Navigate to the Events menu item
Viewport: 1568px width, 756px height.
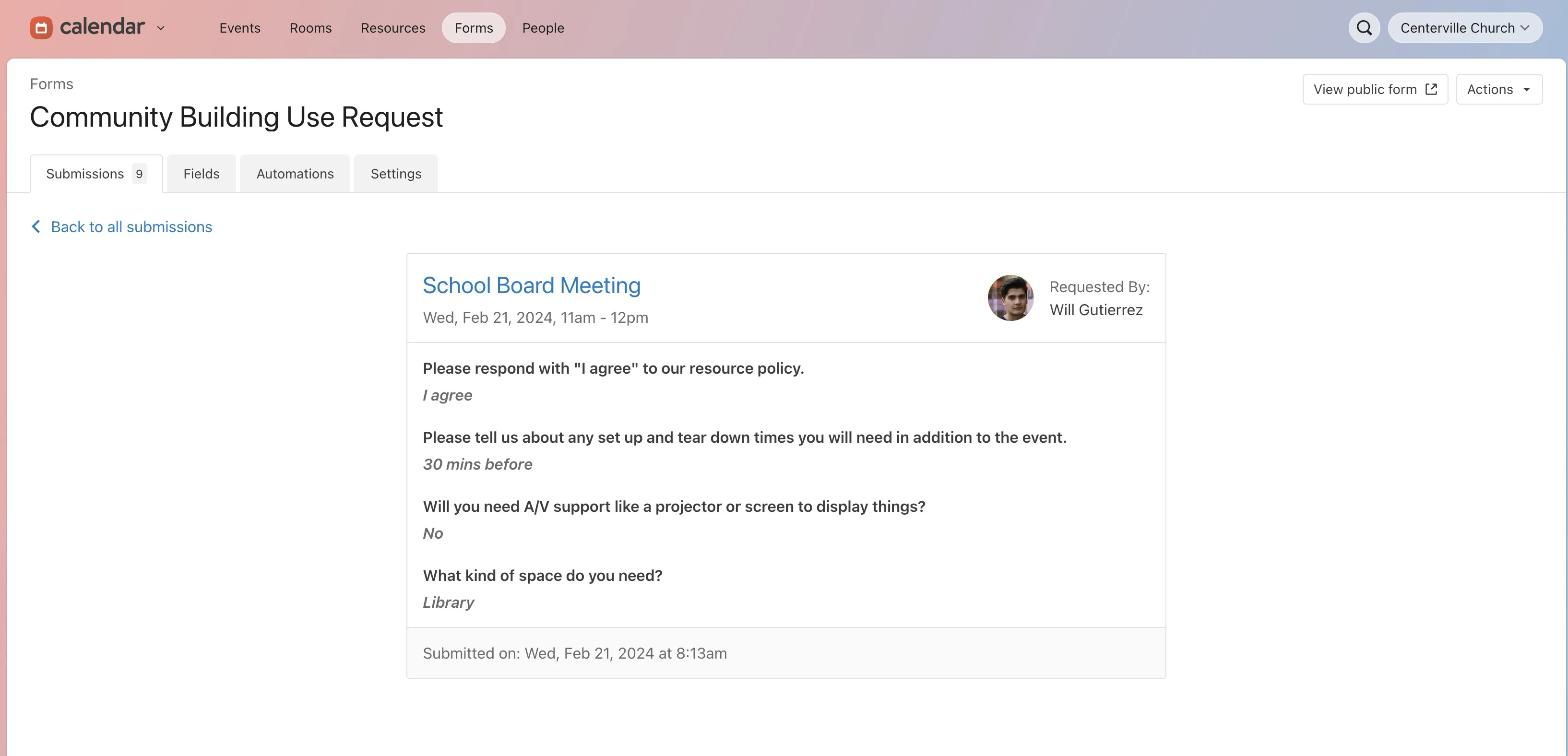pos(240,28)
